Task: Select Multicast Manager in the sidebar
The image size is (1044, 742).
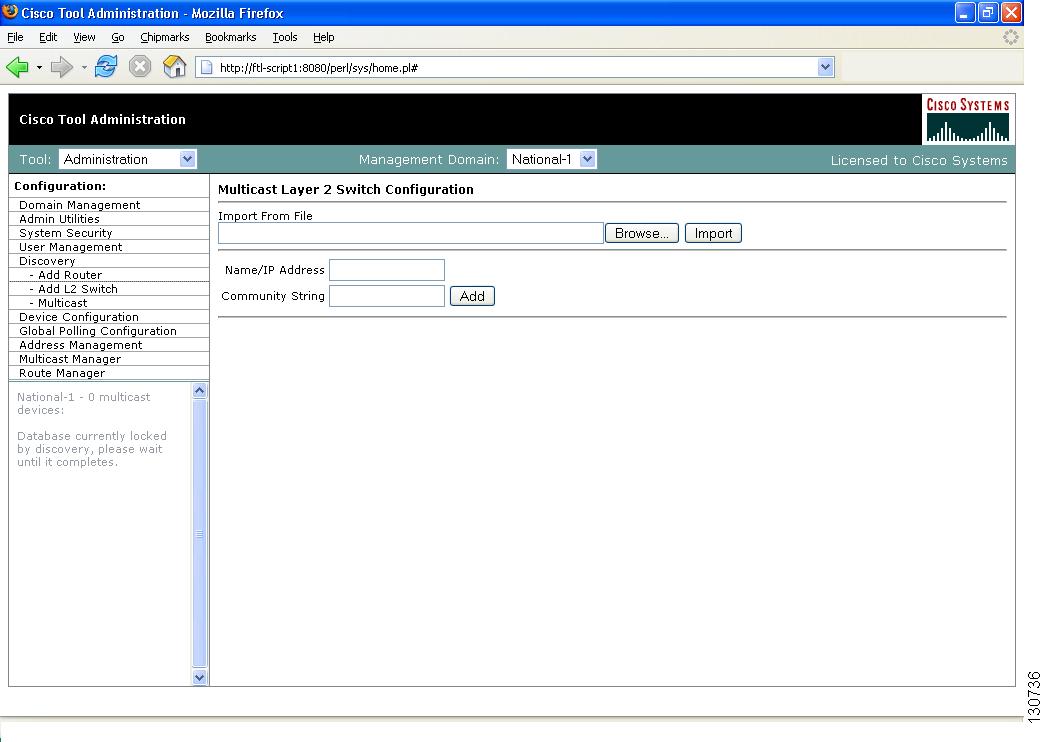Action: (x=70, y=359)
